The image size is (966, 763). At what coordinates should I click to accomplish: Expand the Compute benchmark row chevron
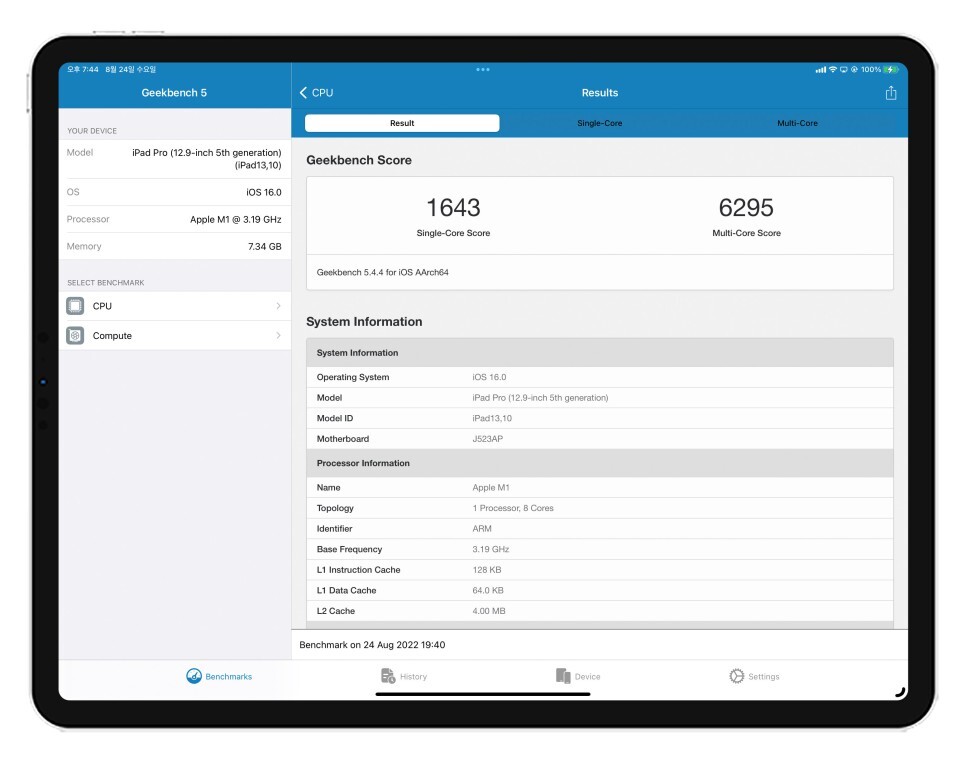[x=278, y=335]
